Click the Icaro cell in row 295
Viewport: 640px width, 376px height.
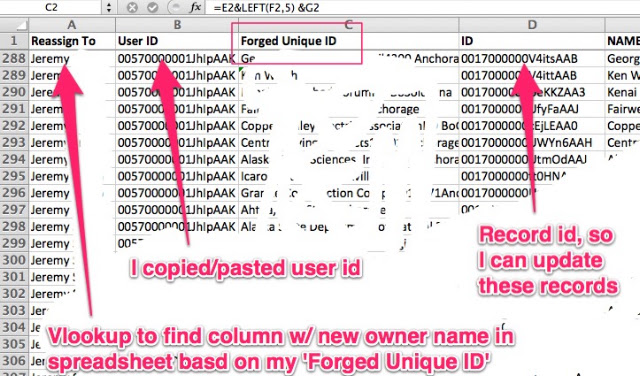click(x=349, y=176)
